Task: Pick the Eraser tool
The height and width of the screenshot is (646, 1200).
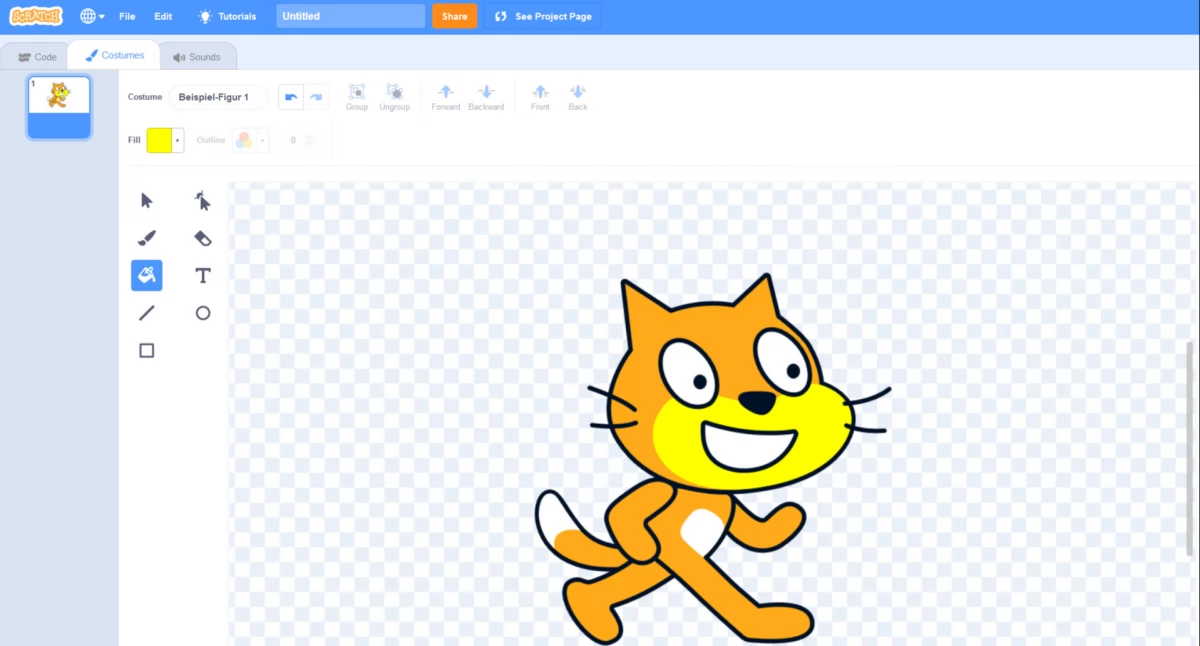Action: 203,238
